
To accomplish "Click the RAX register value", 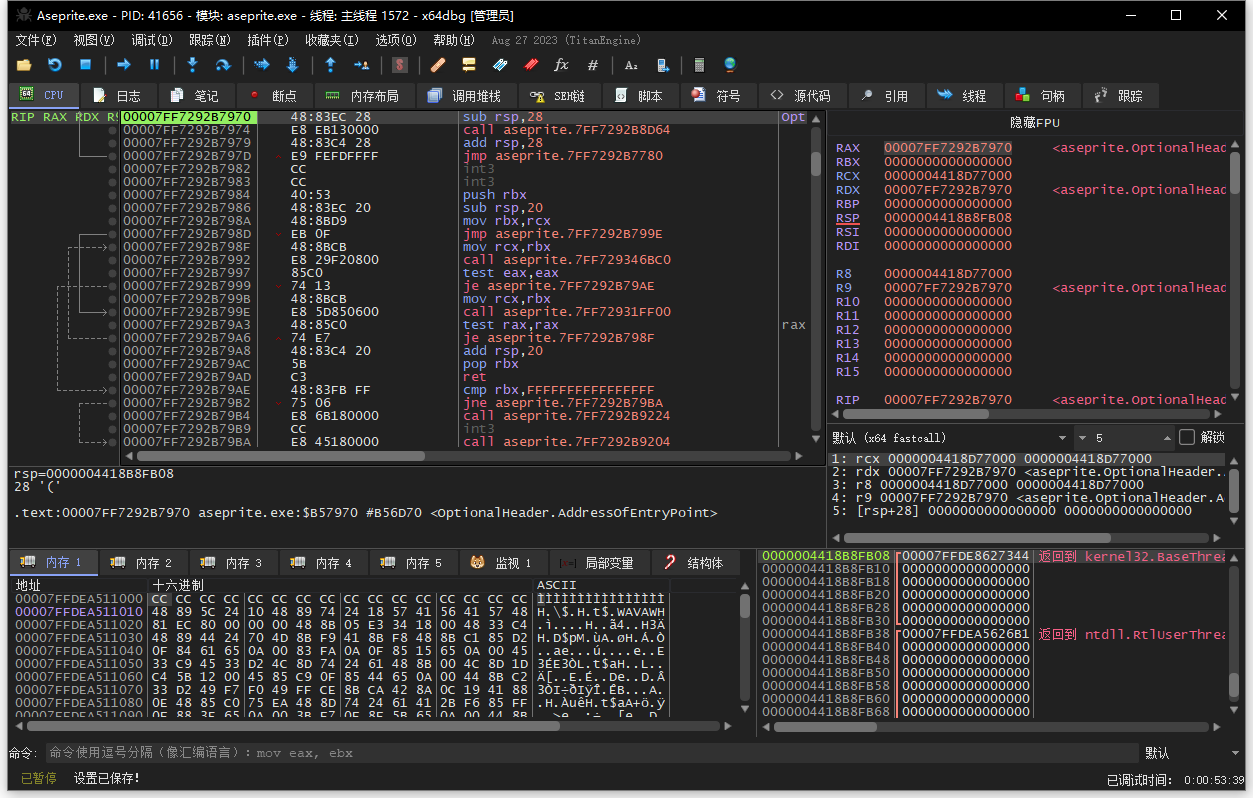I will [x=948, y=147].
